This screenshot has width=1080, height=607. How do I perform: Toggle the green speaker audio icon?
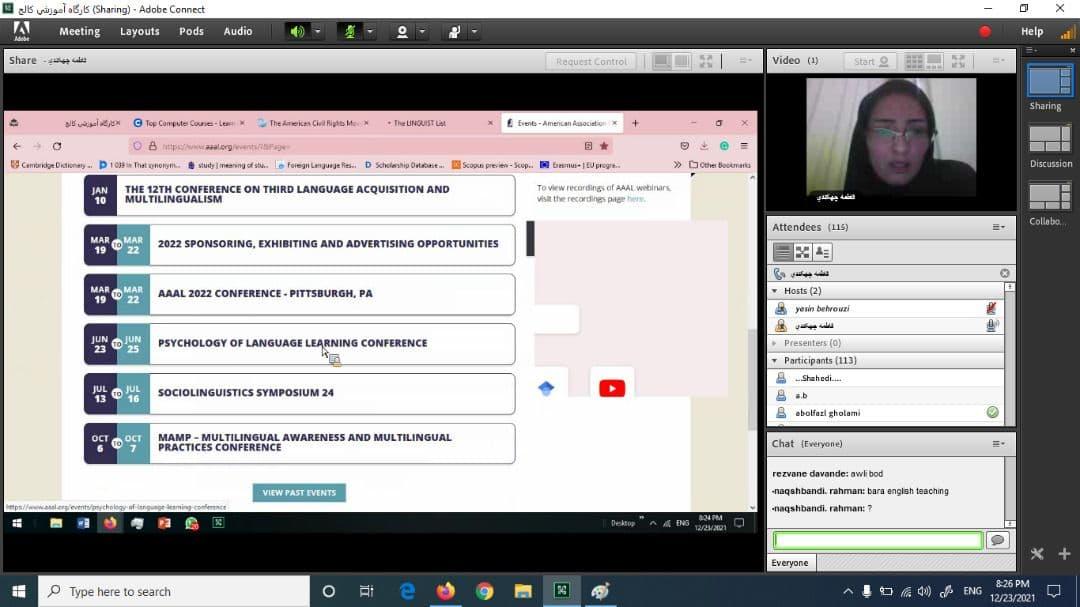pos(297,32)
